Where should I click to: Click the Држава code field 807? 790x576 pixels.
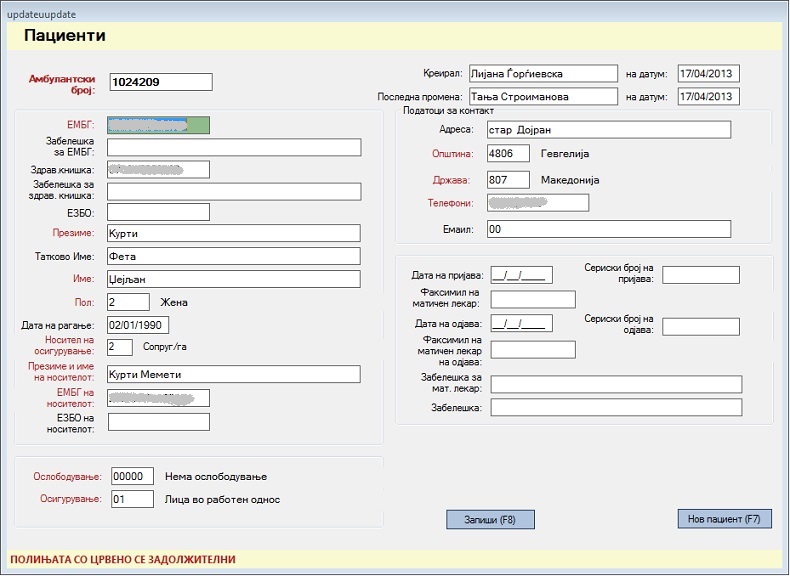click(508, 180)
